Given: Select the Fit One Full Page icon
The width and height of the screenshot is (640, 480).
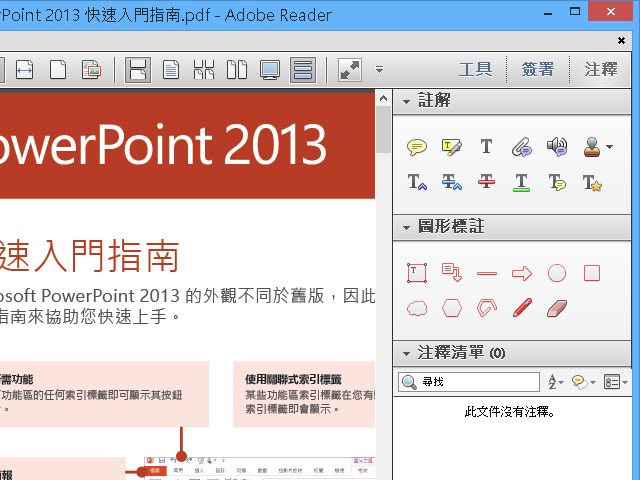Looking at the screenshot, I should click(58, 70).
